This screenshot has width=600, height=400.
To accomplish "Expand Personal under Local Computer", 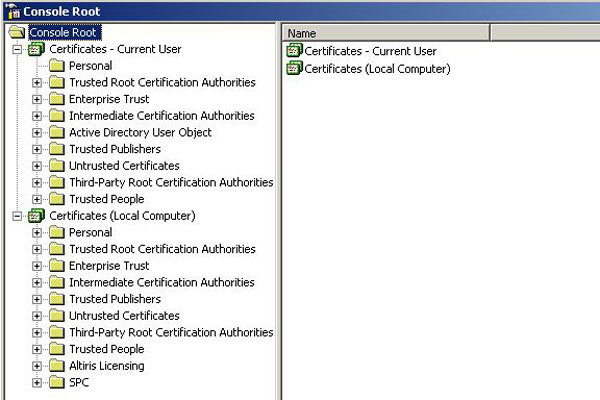I will pyautogui.click(x=37, y=233).
